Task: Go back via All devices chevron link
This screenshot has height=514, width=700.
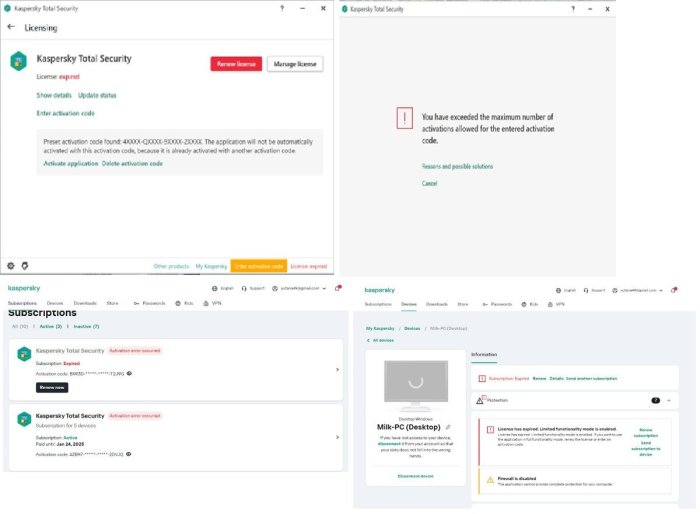Action: tap(380, 340)
